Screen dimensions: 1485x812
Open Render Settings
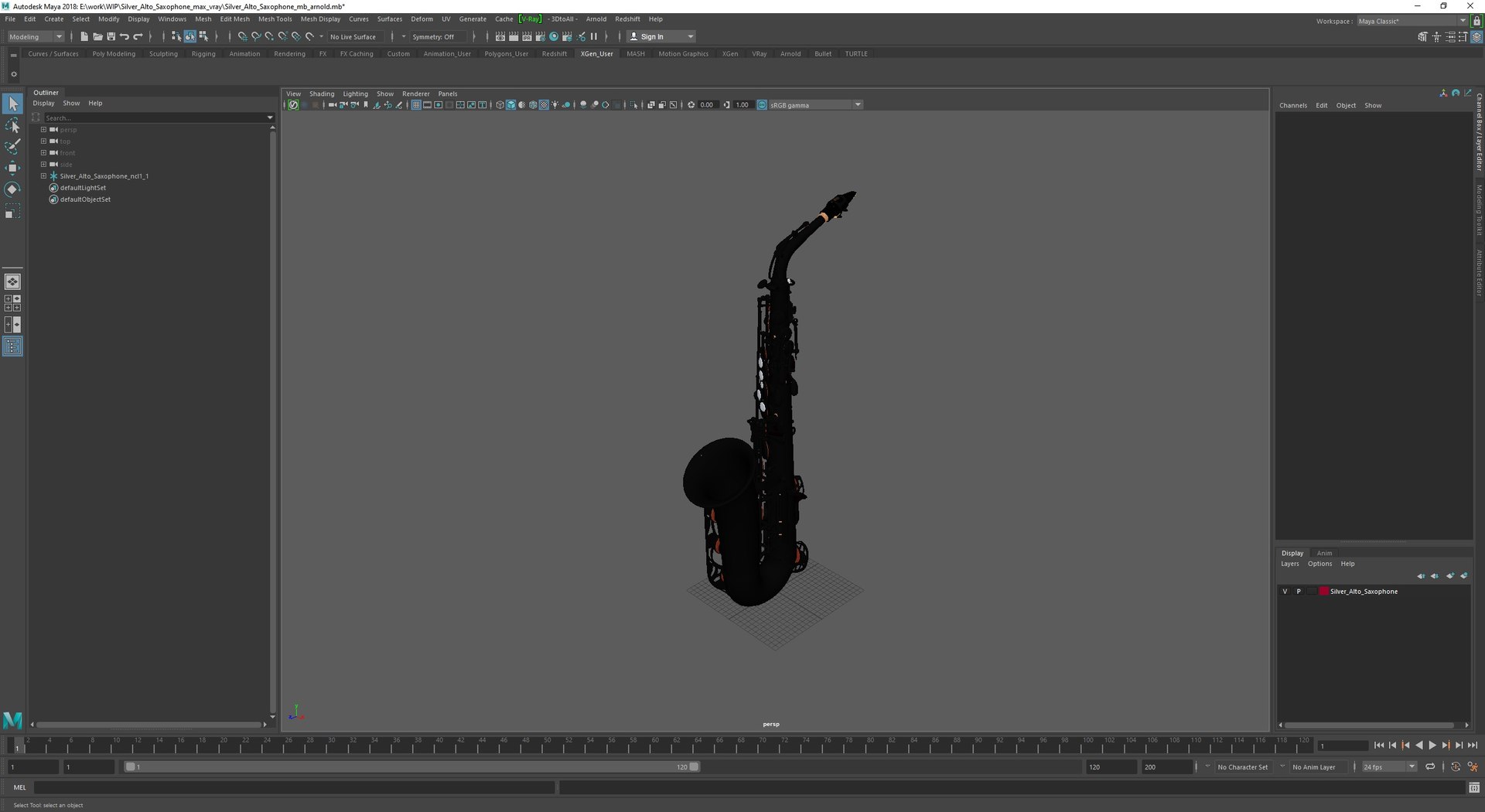[x=541, y=36]
